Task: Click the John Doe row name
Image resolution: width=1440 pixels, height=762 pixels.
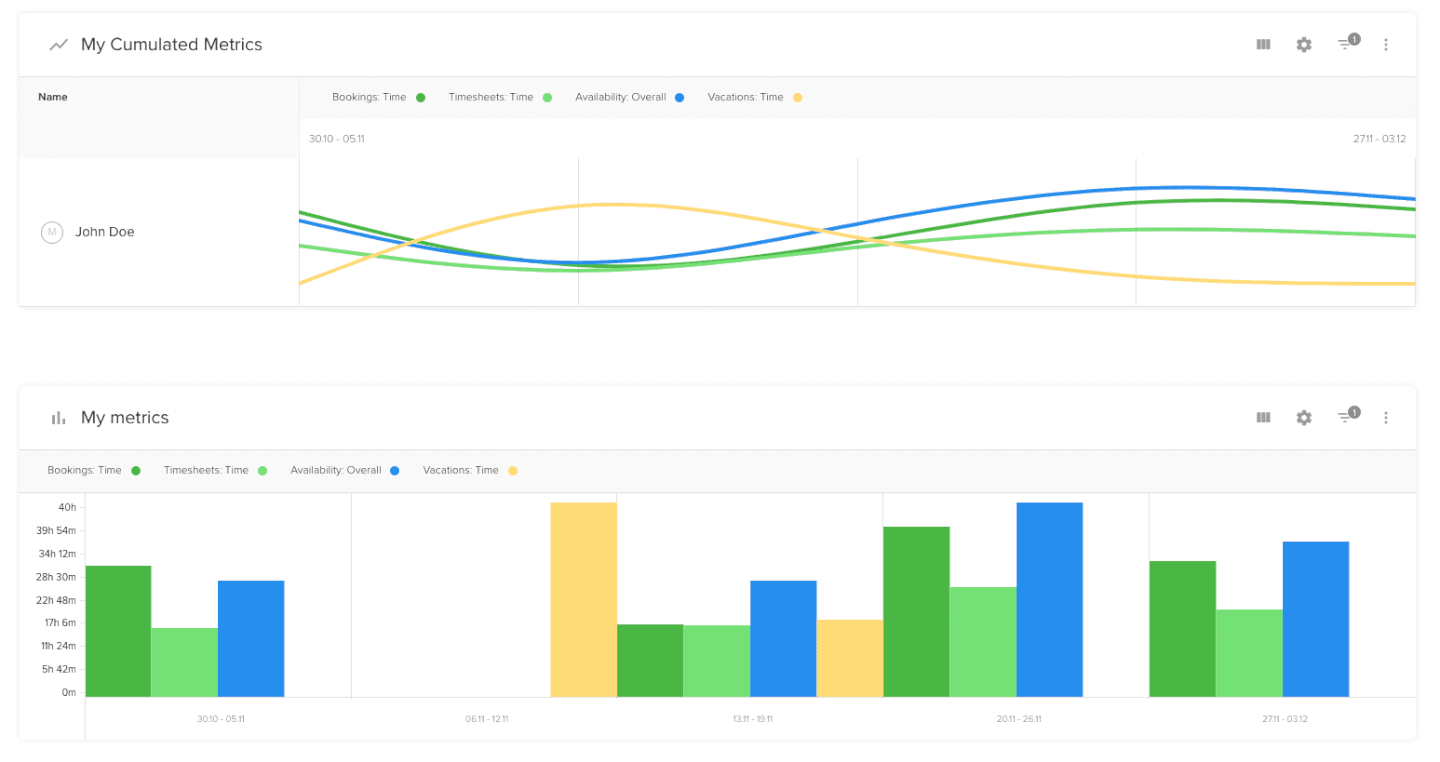Action: [105, 232]
